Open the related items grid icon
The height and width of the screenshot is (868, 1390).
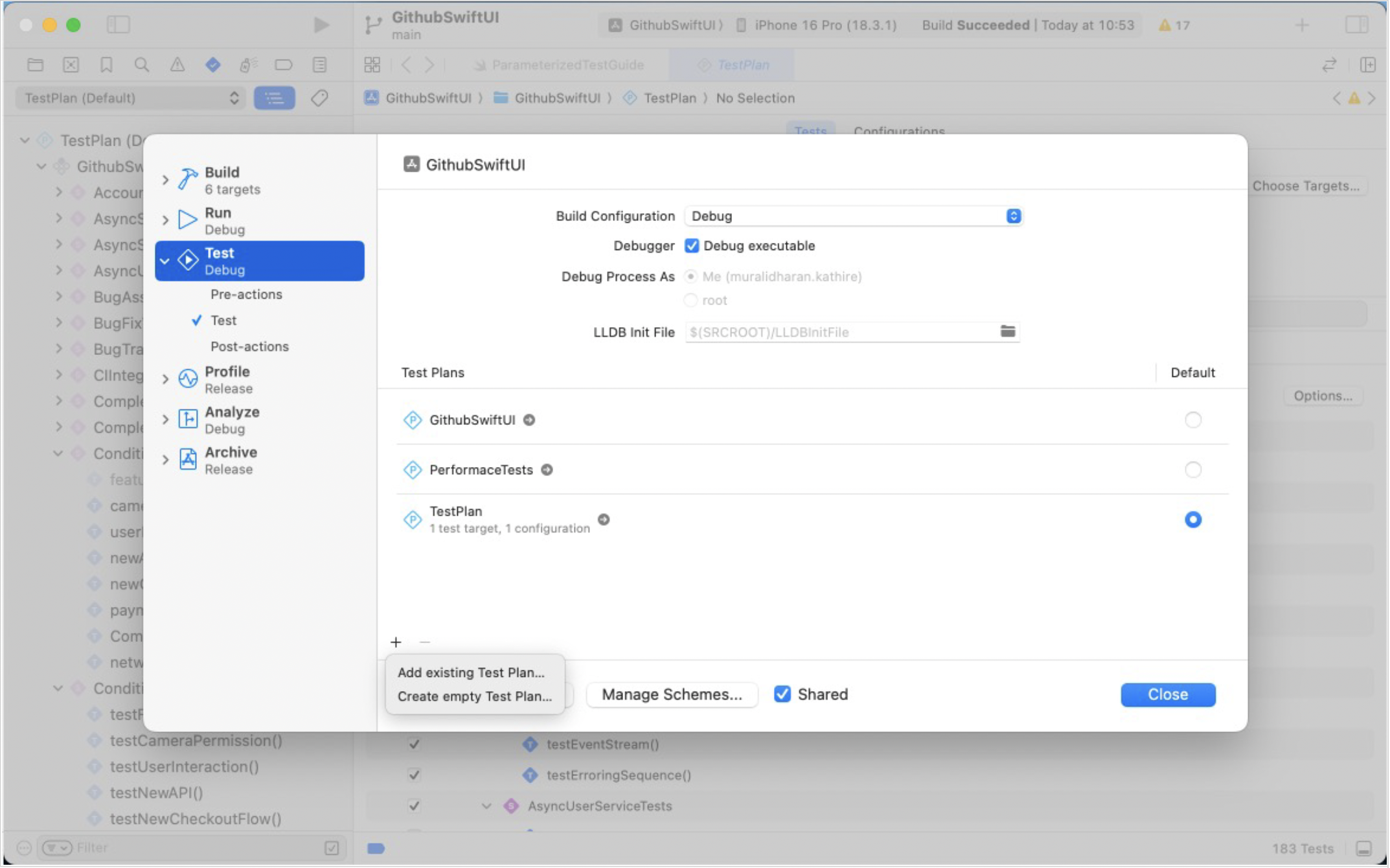pos(372,65)
